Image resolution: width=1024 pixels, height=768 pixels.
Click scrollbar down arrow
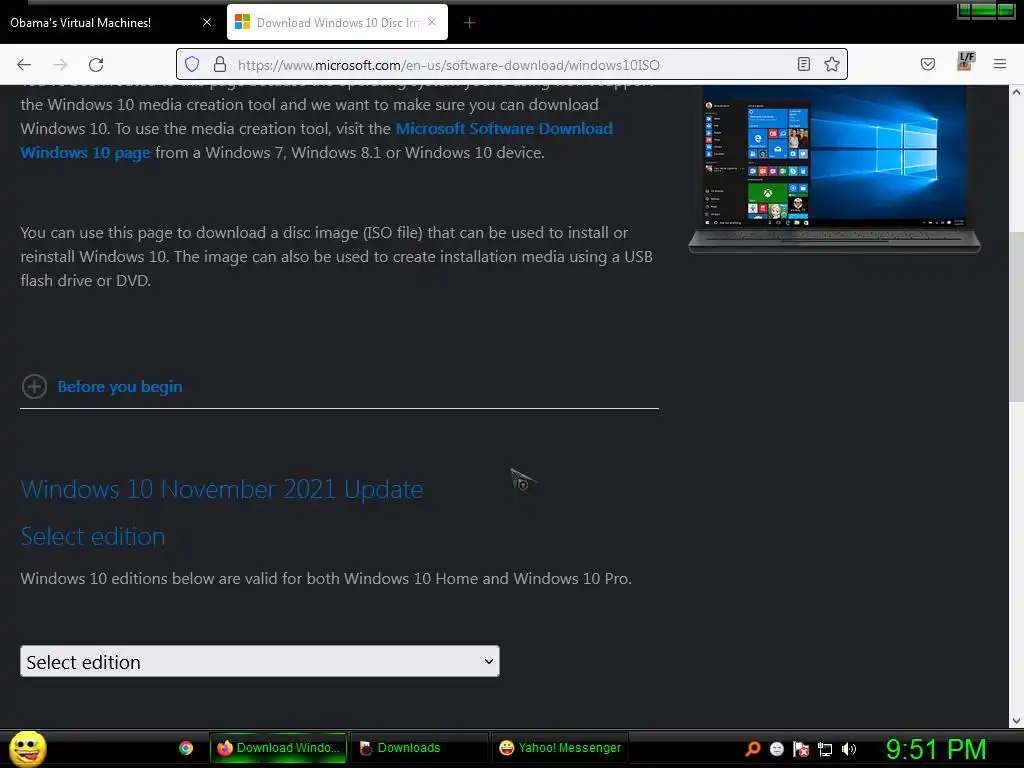(1016, 720)
